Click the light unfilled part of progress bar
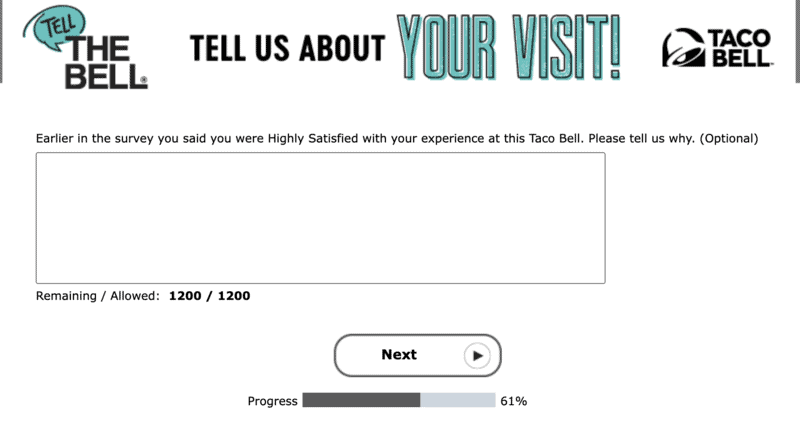The height and width of the screenshot is (426, 800). point(457,401)
